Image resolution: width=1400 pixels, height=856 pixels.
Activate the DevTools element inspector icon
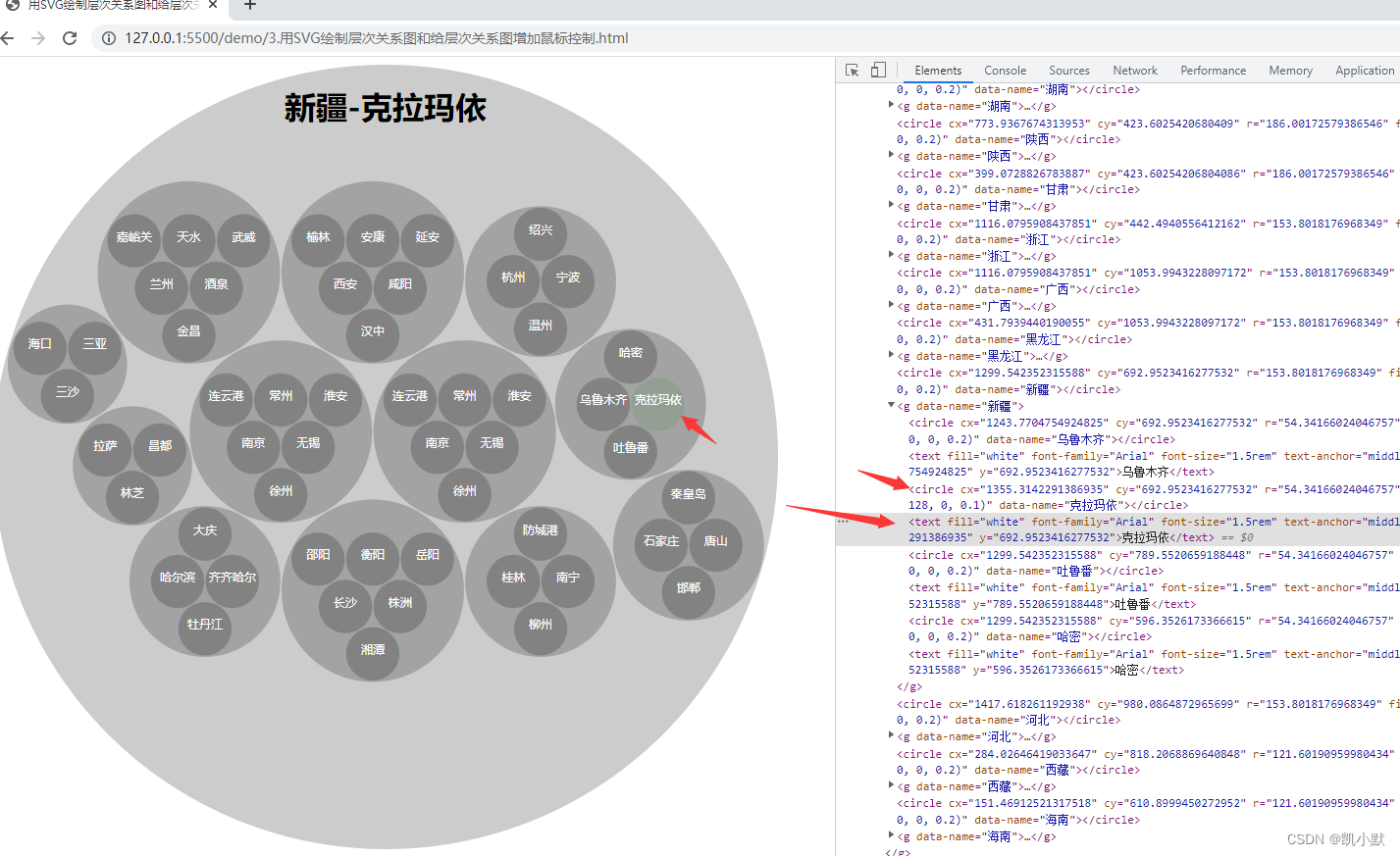(852, 71)
